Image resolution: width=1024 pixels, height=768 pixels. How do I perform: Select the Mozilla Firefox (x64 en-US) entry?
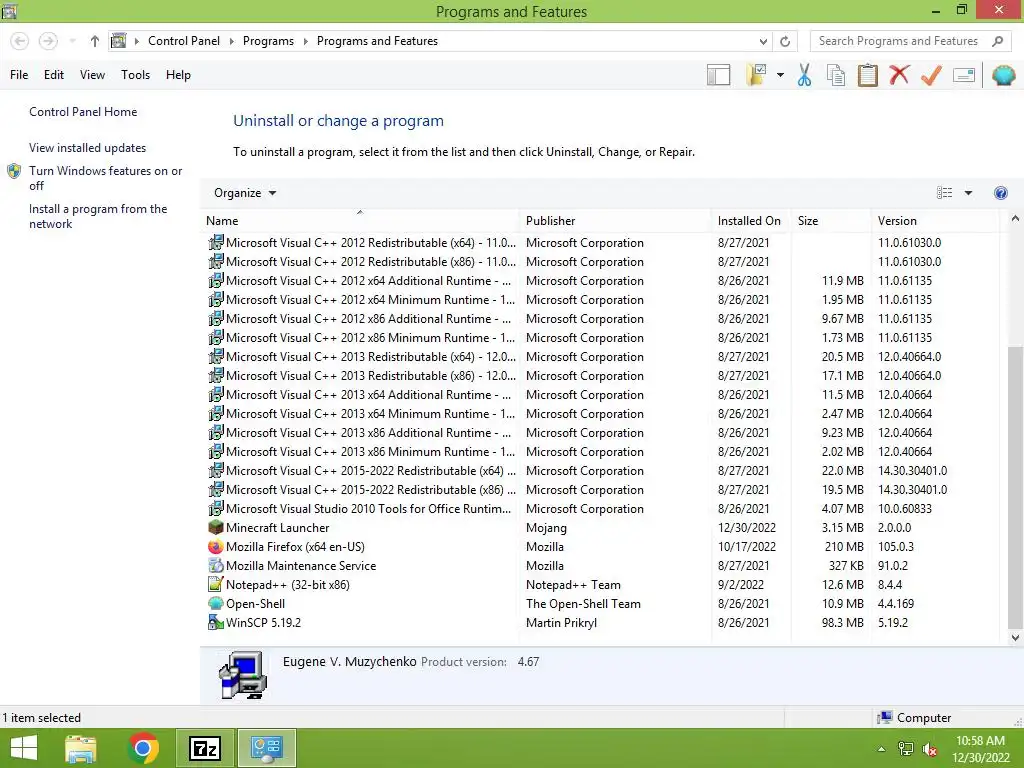pos(601,547)
